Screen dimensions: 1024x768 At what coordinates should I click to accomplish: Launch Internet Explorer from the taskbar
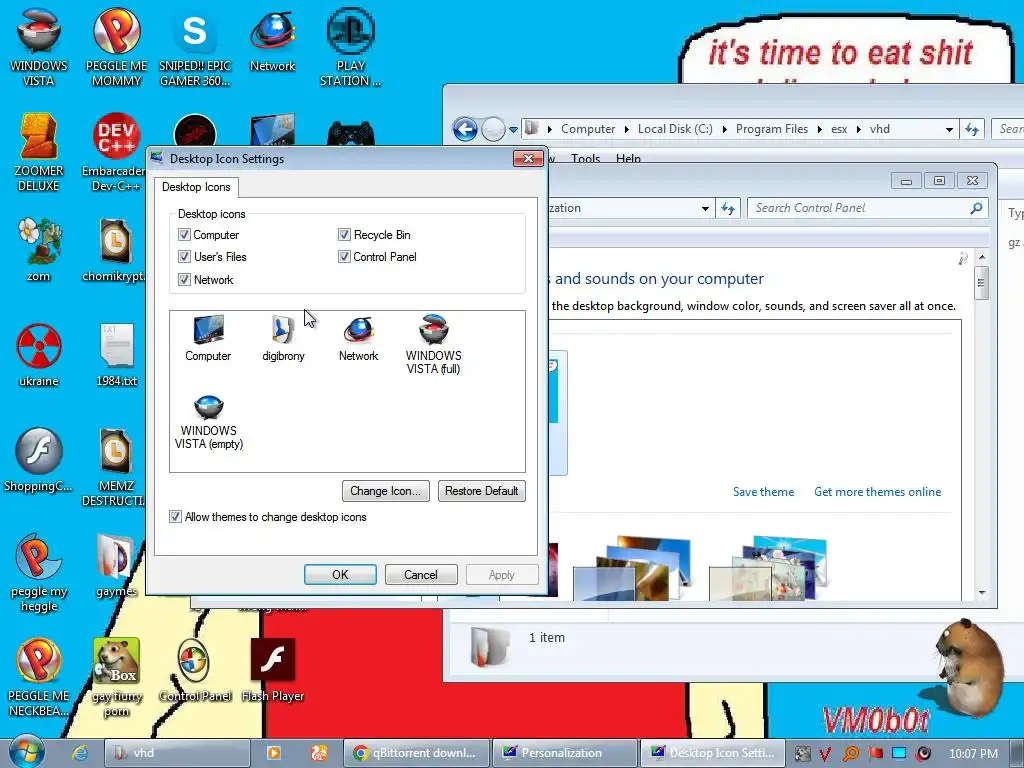point(80,753)
